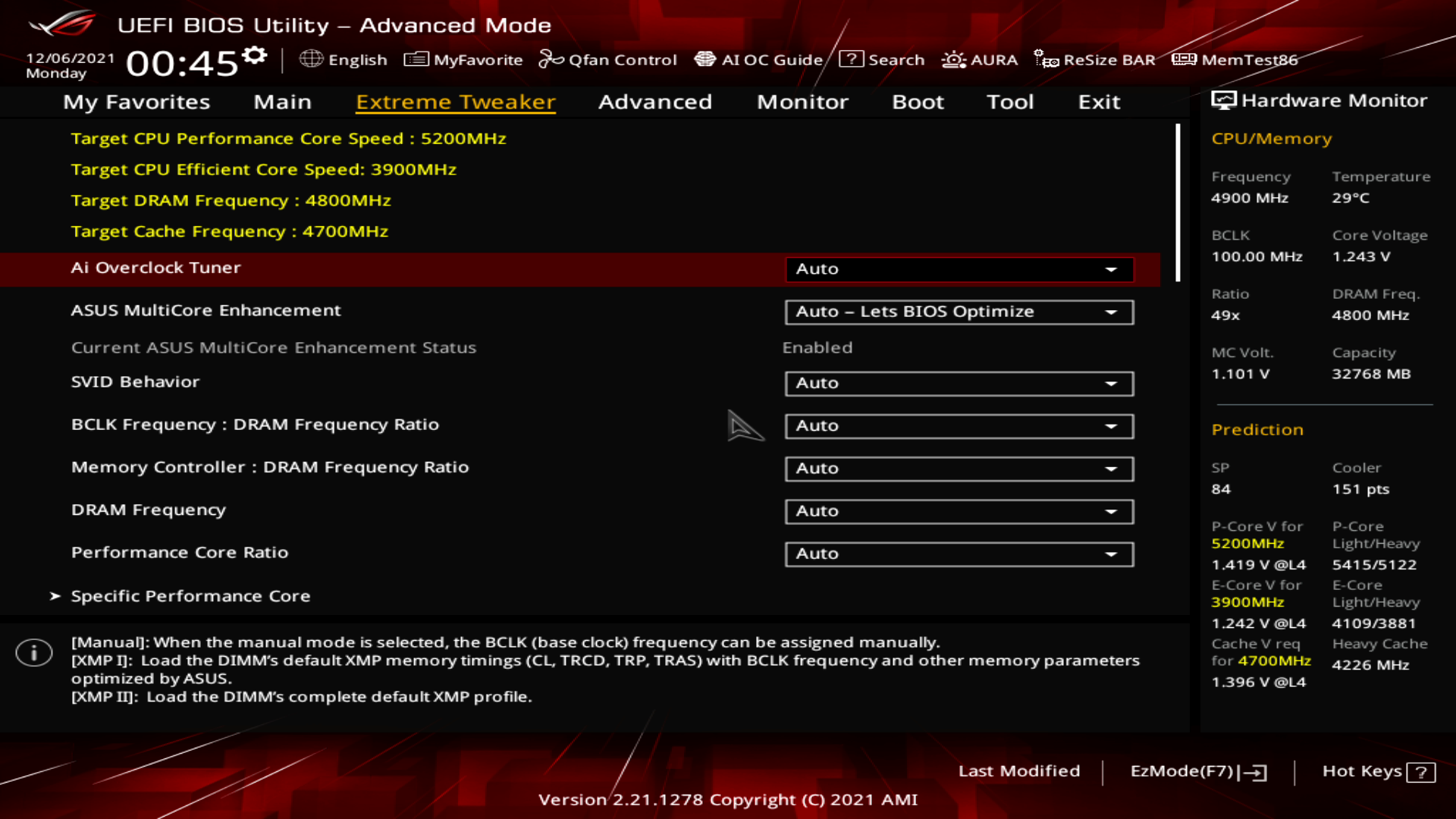Launch MemTest86 from toolbar

point(1235,59)
